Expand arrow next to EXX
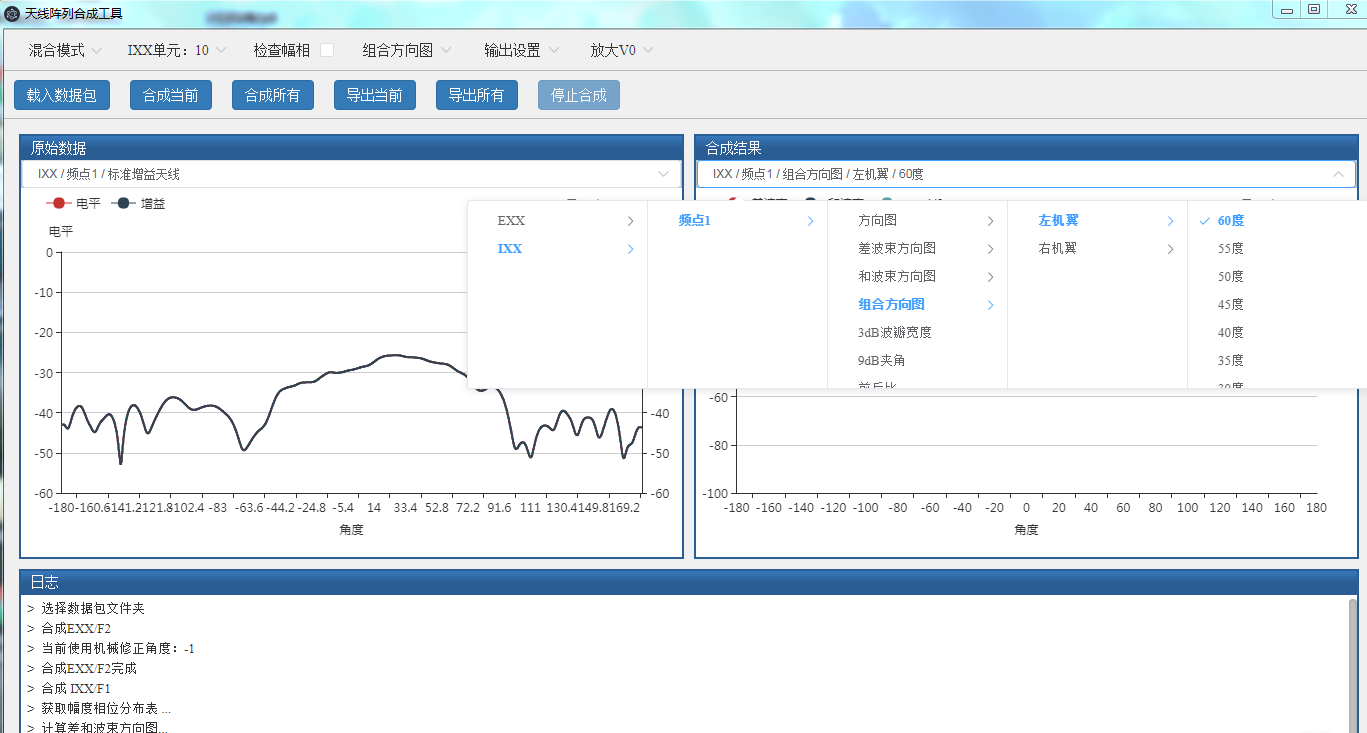 click(631, 221)
